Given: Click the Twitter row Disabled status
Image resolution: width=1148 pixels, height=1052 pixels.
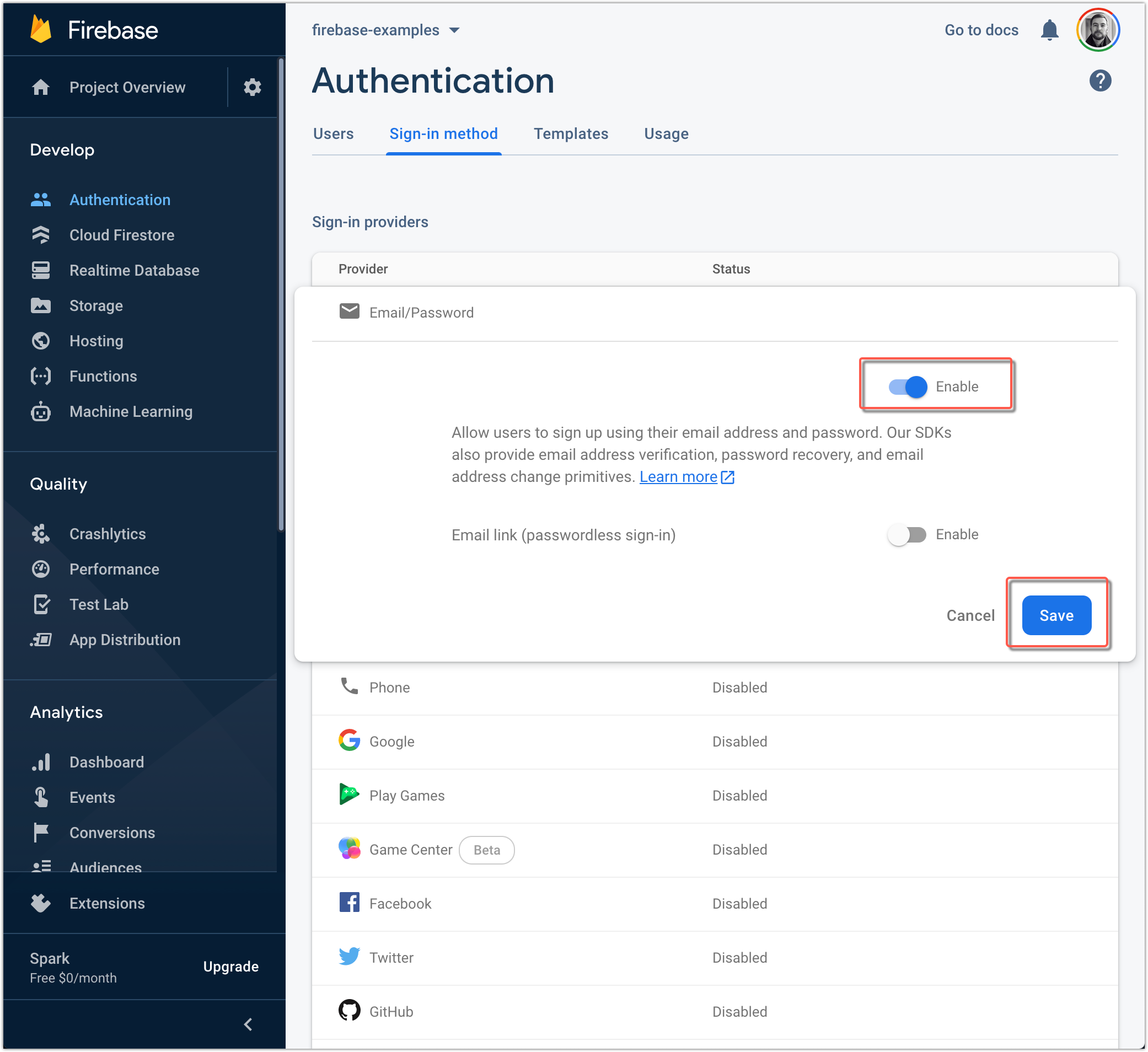Looking at the screenshot, I should [x=740, y=958].
